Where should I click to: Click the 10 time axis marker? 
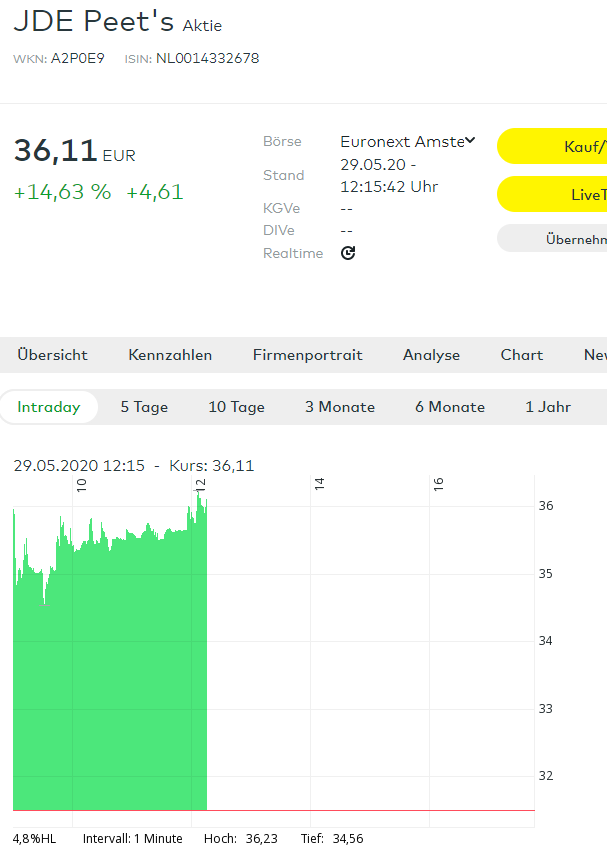point(81,485)
